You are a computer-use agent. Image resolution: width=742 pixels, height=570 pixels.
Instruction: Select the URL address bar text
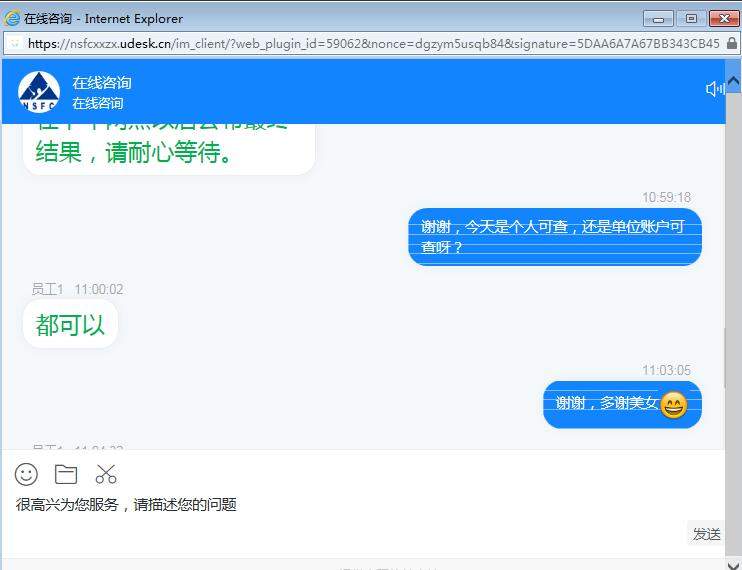(373, 44)
